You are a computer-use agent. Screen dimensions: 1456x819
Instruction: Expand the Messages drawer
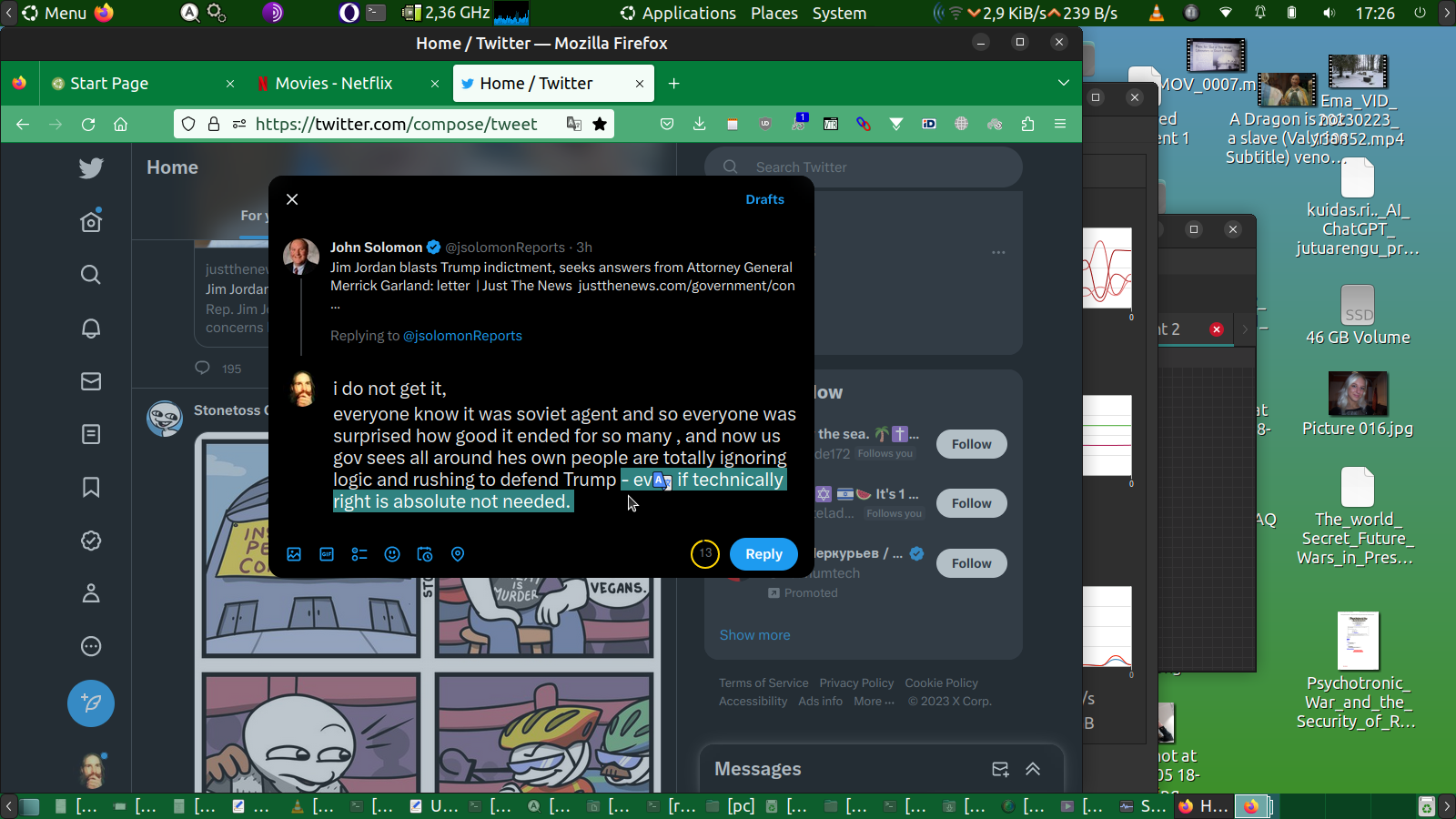pyautogui.click(x=1033, y=769)
